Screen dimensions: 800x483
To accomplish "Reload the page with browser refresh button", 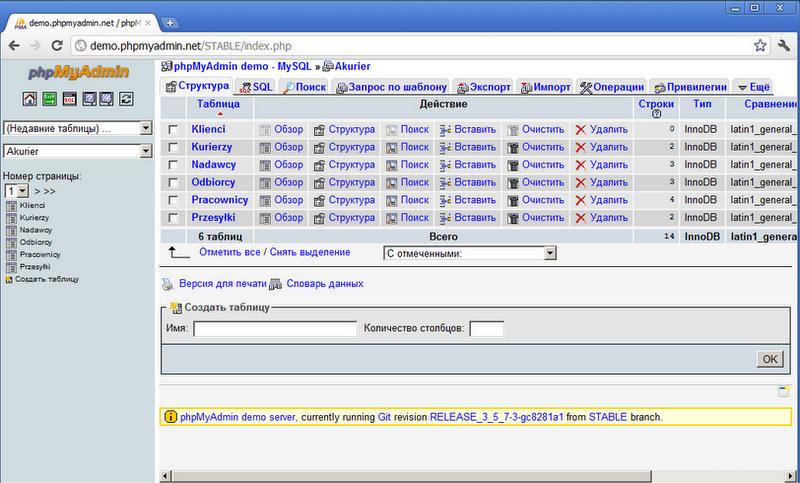I will (57, 46).
